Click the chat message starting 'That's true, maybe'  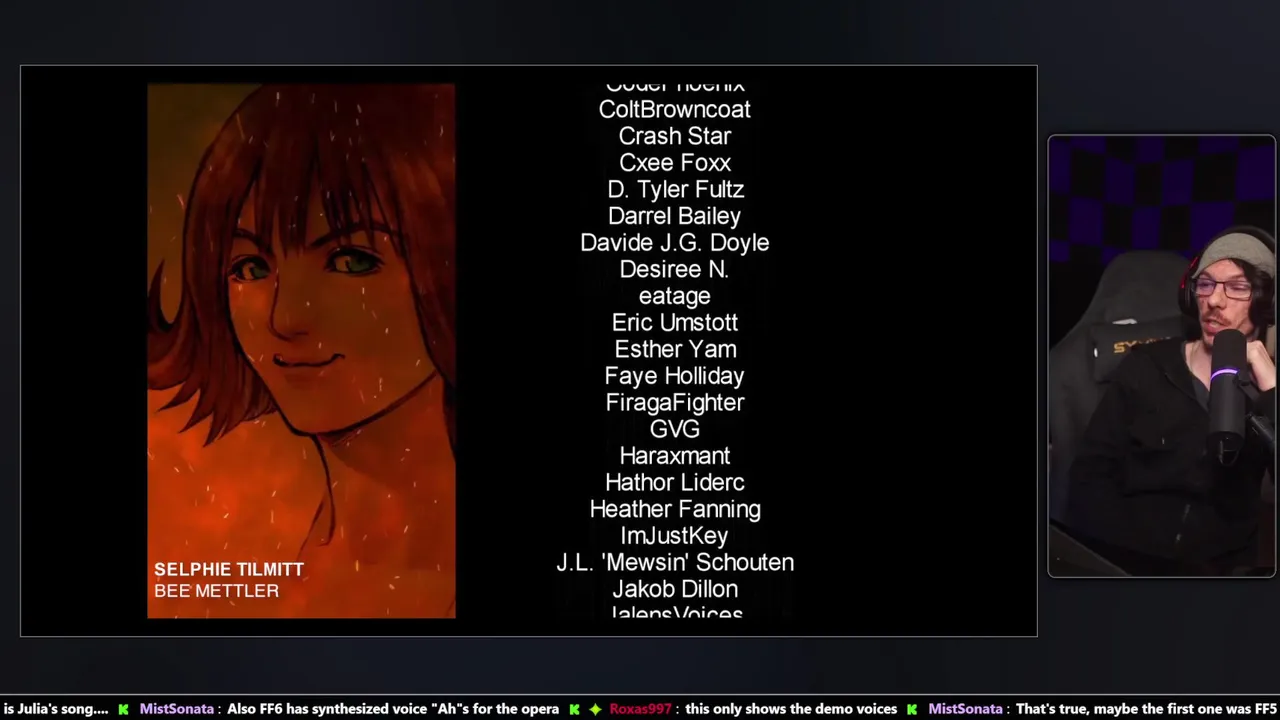[x=1147, y=709]
